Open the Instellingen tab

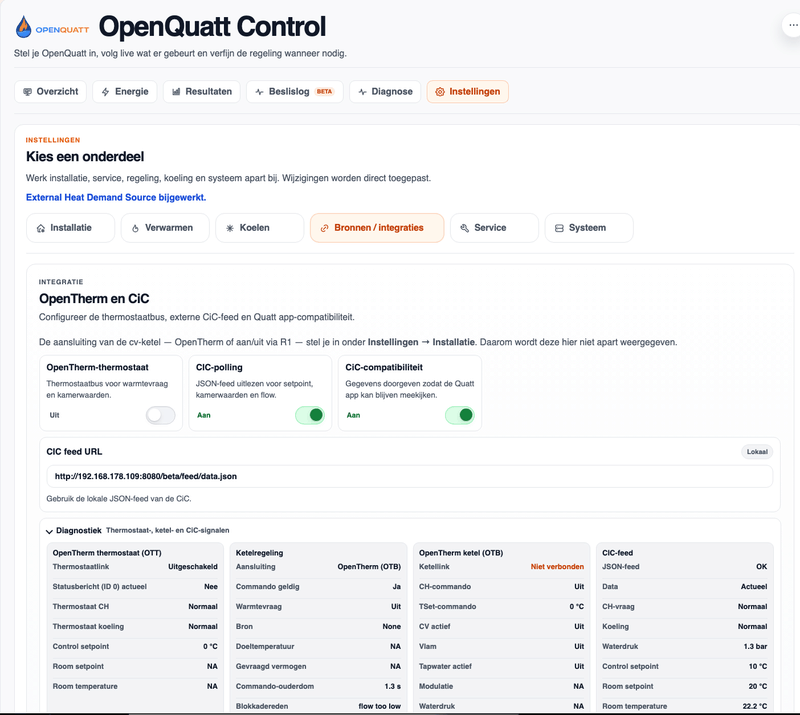pos(468,92)
